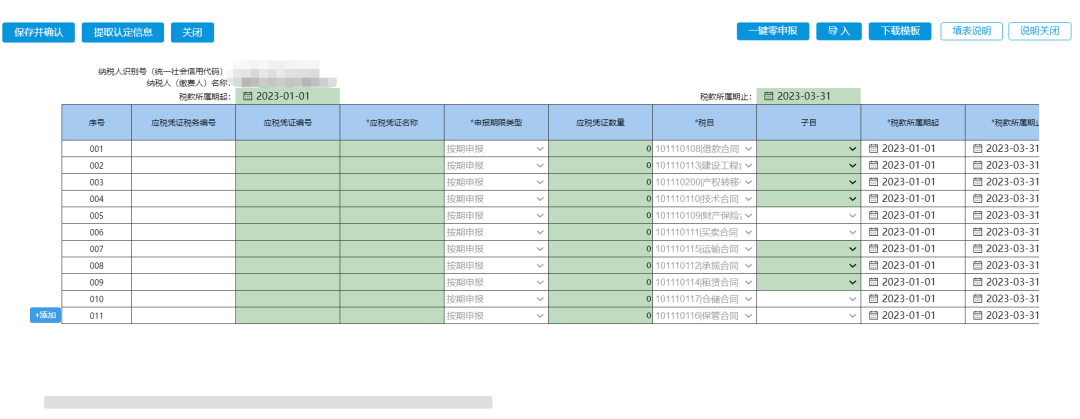
Task: Open 填表说明 instructions
Action: pos(971,31)
